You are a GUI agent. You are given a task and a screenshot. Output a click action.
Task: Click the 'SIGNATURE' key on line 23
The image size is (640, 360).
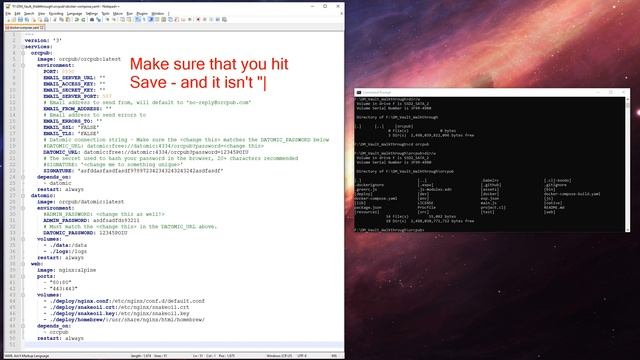pyautogui.click(x=59, y=171)
